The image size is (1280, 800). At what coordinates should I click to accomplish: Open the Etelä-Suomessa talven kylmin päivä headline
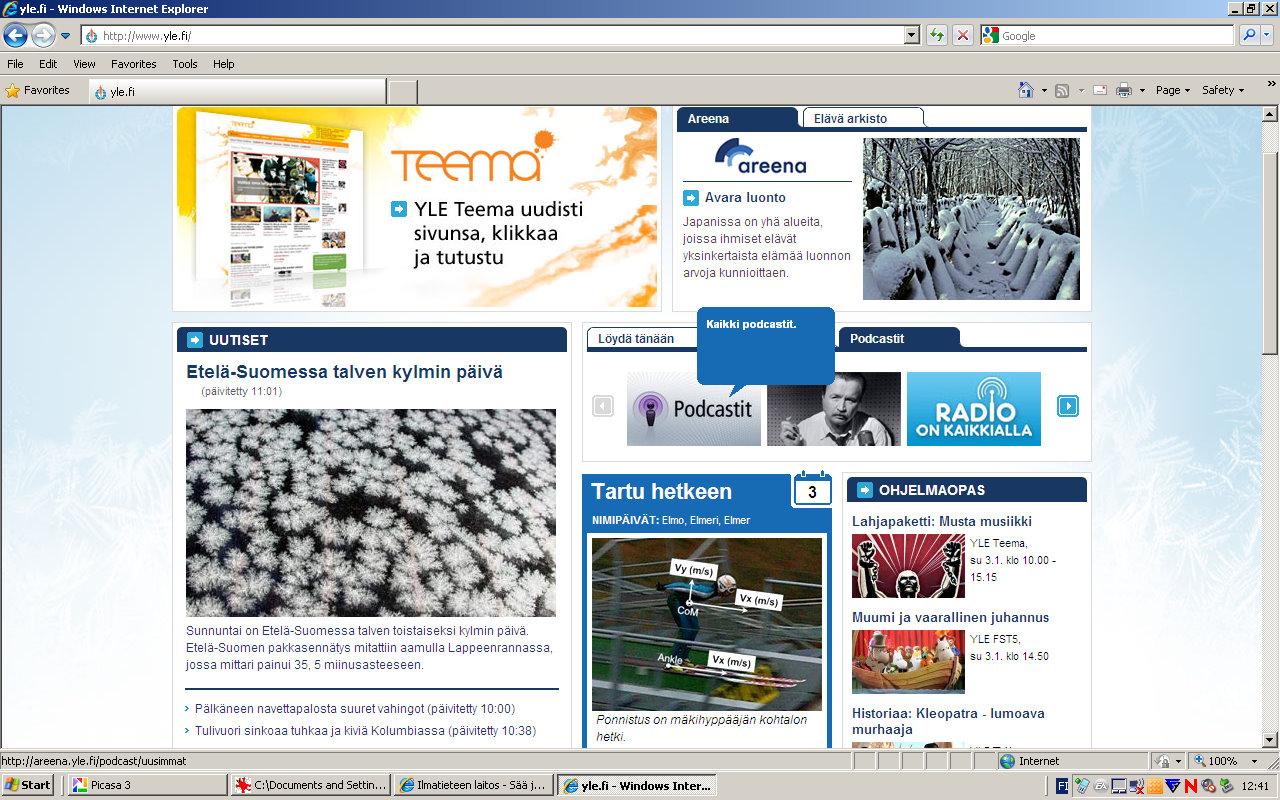click(x=344, y=372)
